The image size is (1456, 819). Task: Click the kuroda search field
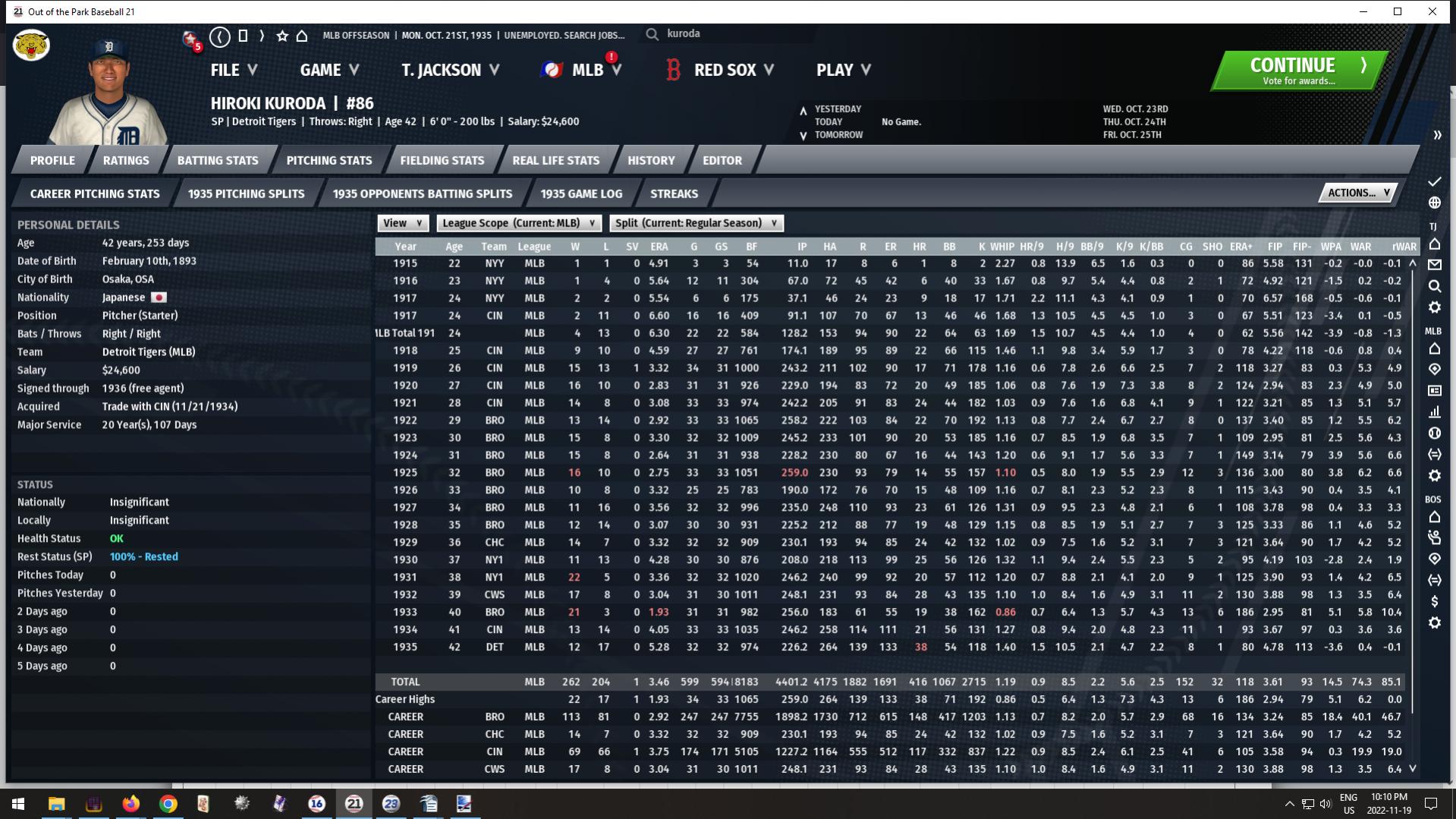tap(728, 33)
